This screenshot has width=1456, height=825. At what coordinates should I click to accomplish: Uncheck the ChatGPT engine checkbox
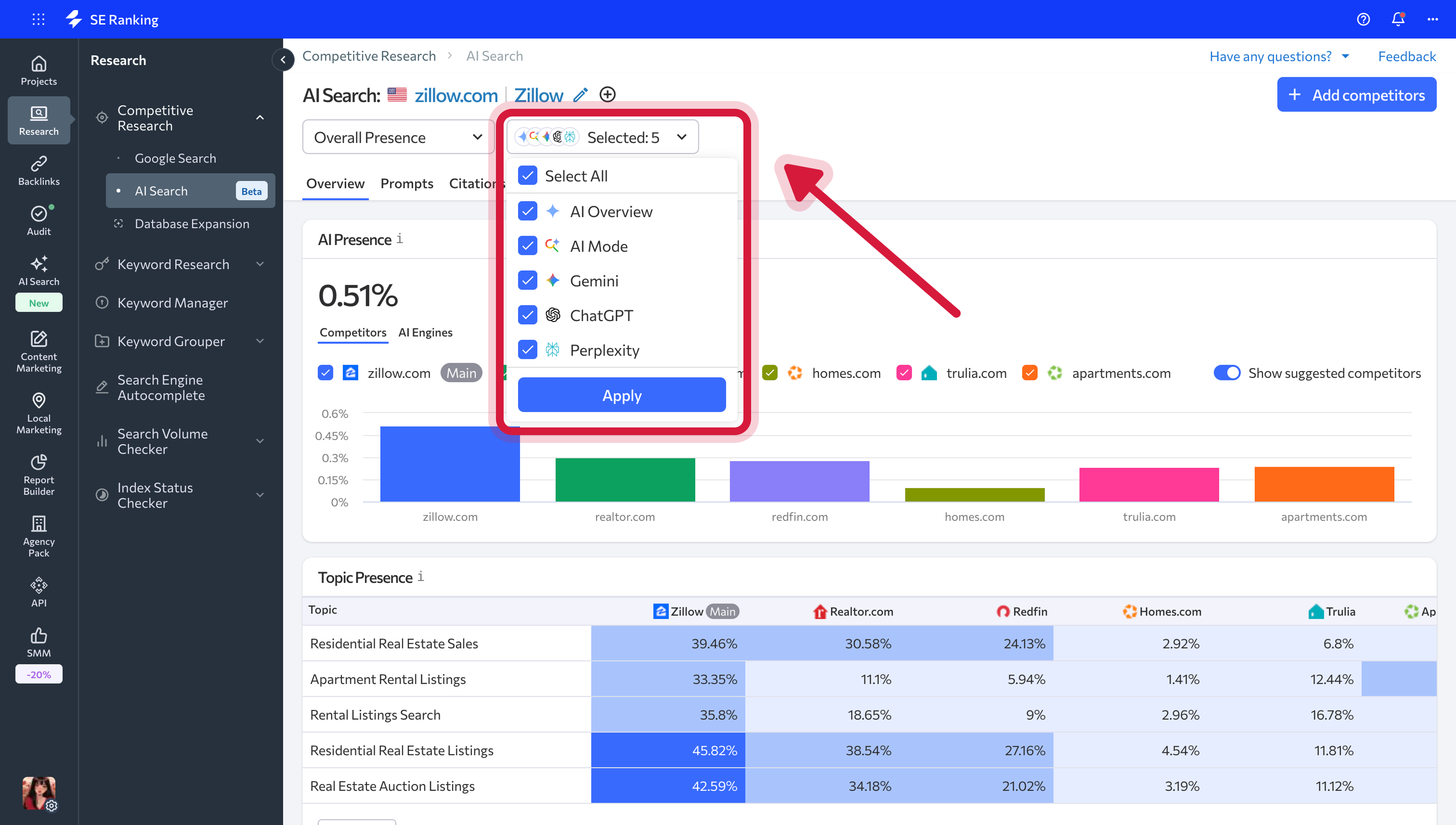pyautogui.click(x=527, y=315)
